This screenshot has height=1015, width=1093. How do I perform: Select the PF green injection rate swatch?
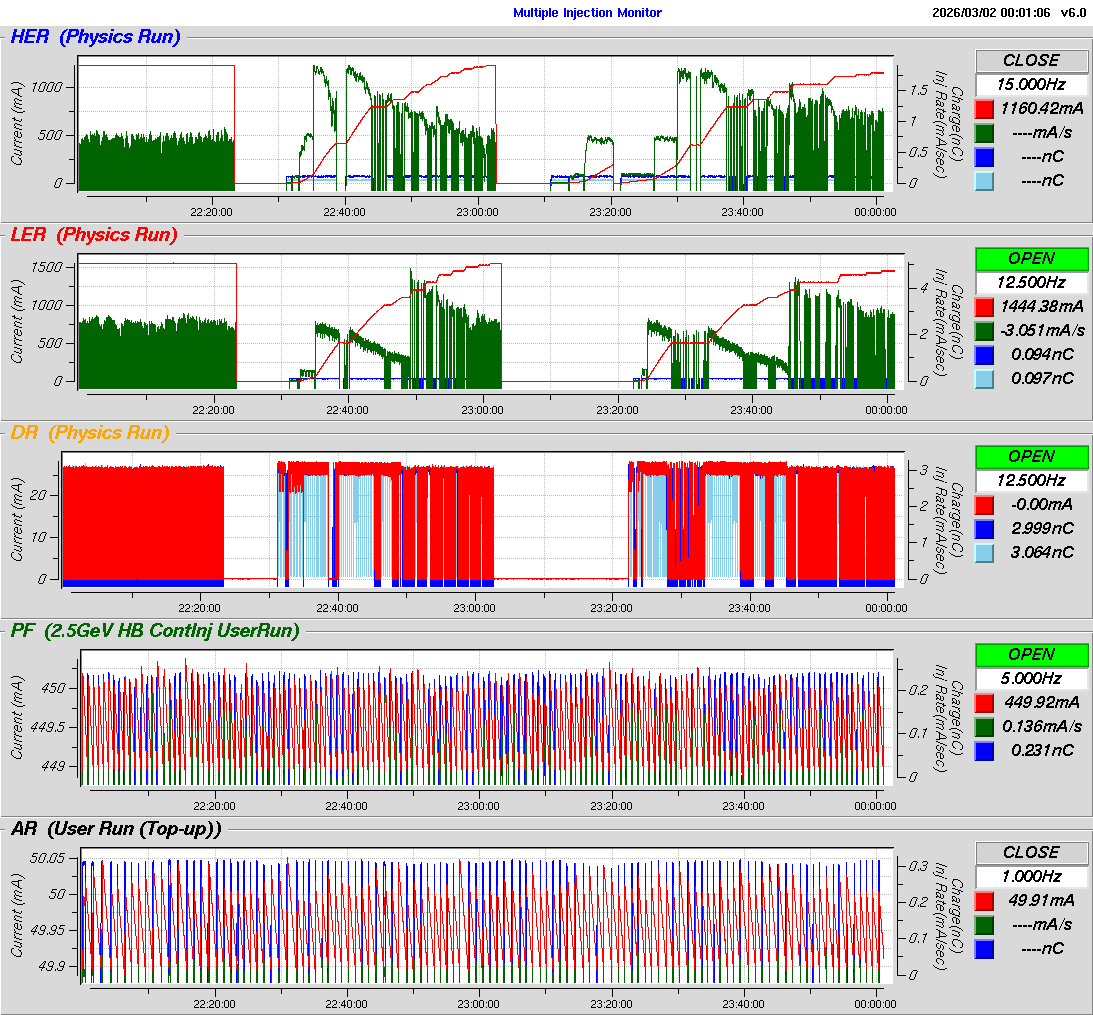point(984,726)
